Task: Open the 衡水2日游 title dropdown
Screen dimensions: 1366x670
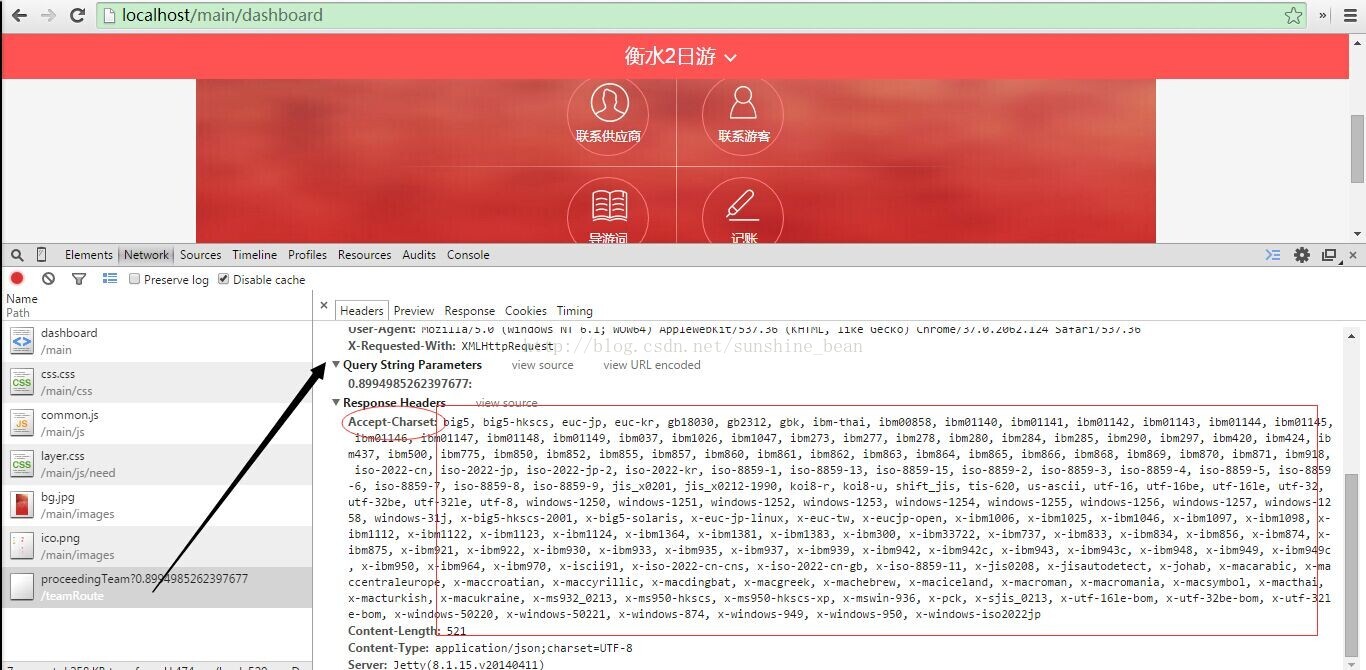Action: click(681, 57)
